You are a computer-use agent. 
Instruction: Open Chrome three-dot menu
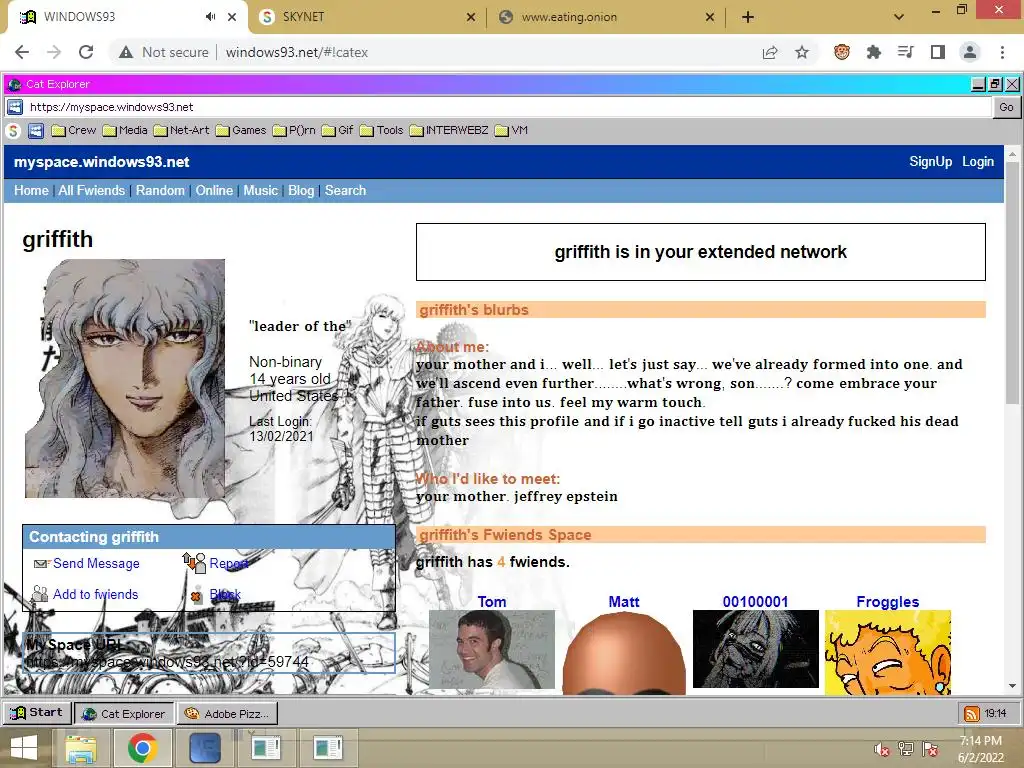click(1002, 52)
